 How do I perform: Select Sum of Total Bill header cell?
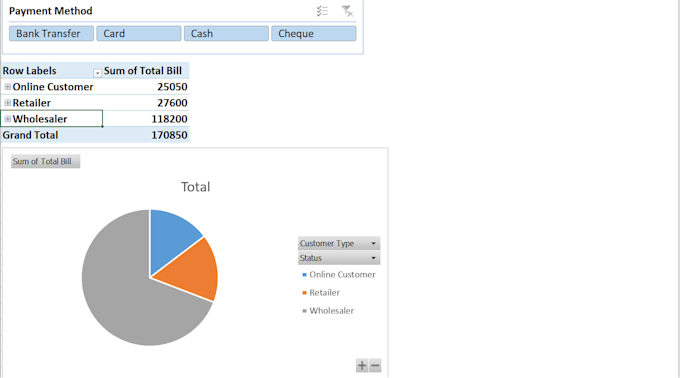[x=146, y=71]
